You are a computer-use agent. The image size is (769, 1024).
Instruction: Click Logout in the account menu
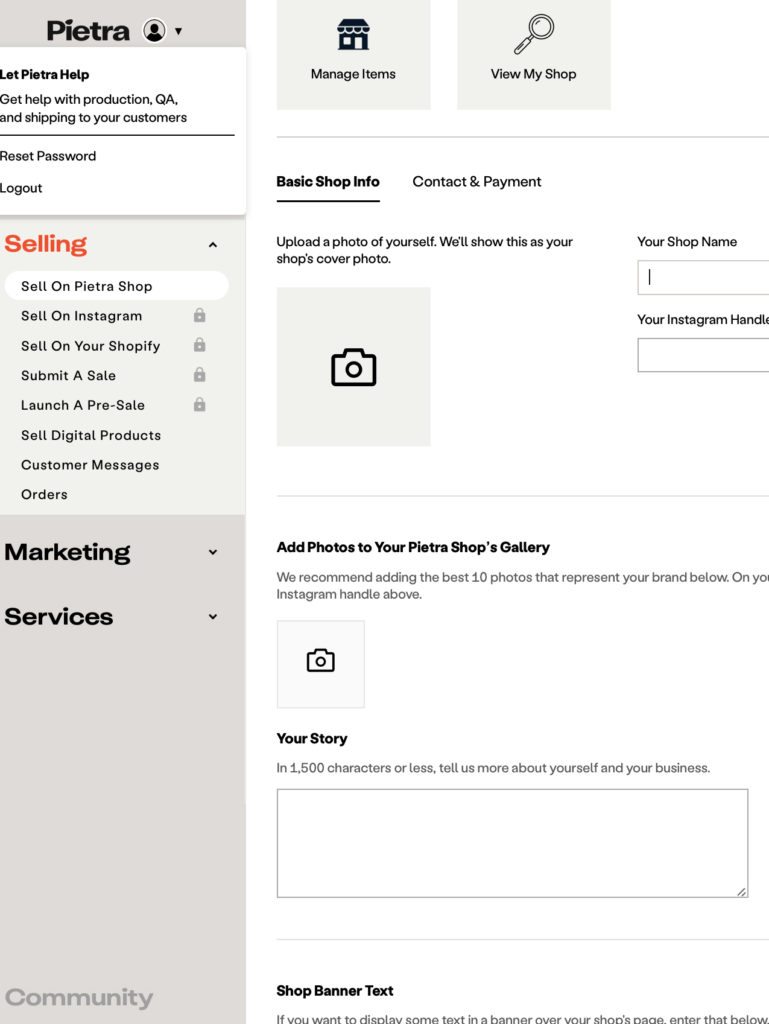tap(21, 188)
